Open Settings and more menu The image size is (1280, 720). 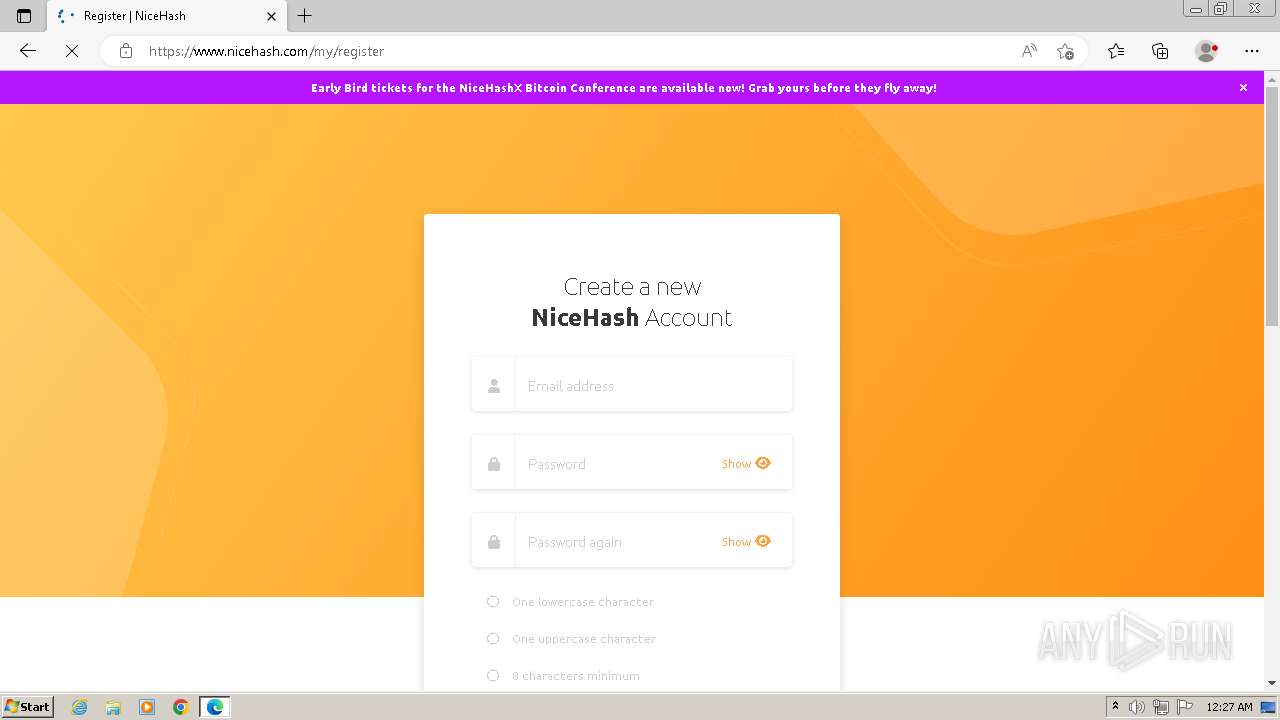pos(1252,51)
